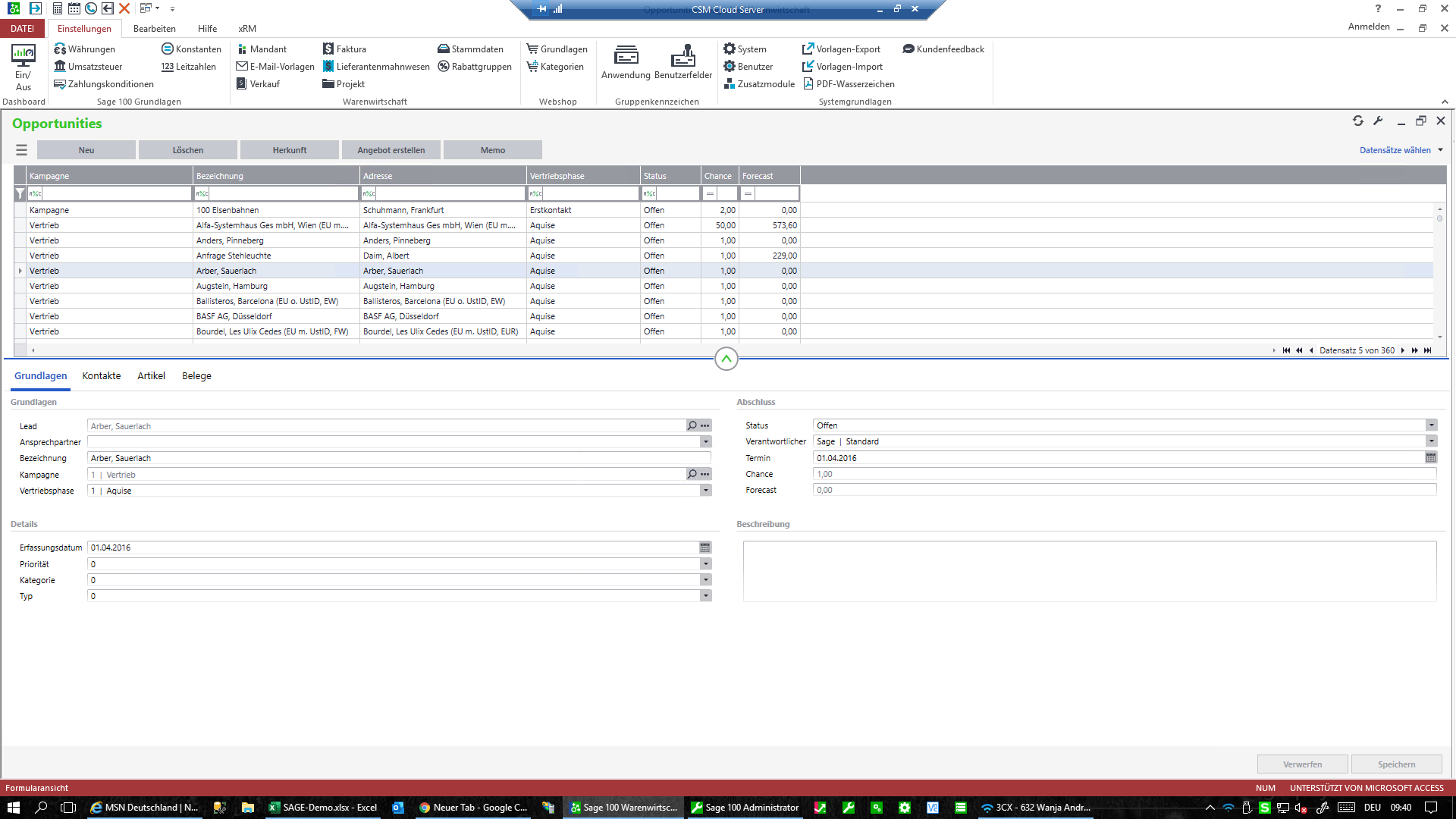The height and width of the screenshot is (819, 1456).
Task: Open SAGE-Demo.xlsx Excel in taskbar
Action: [322, 808]
